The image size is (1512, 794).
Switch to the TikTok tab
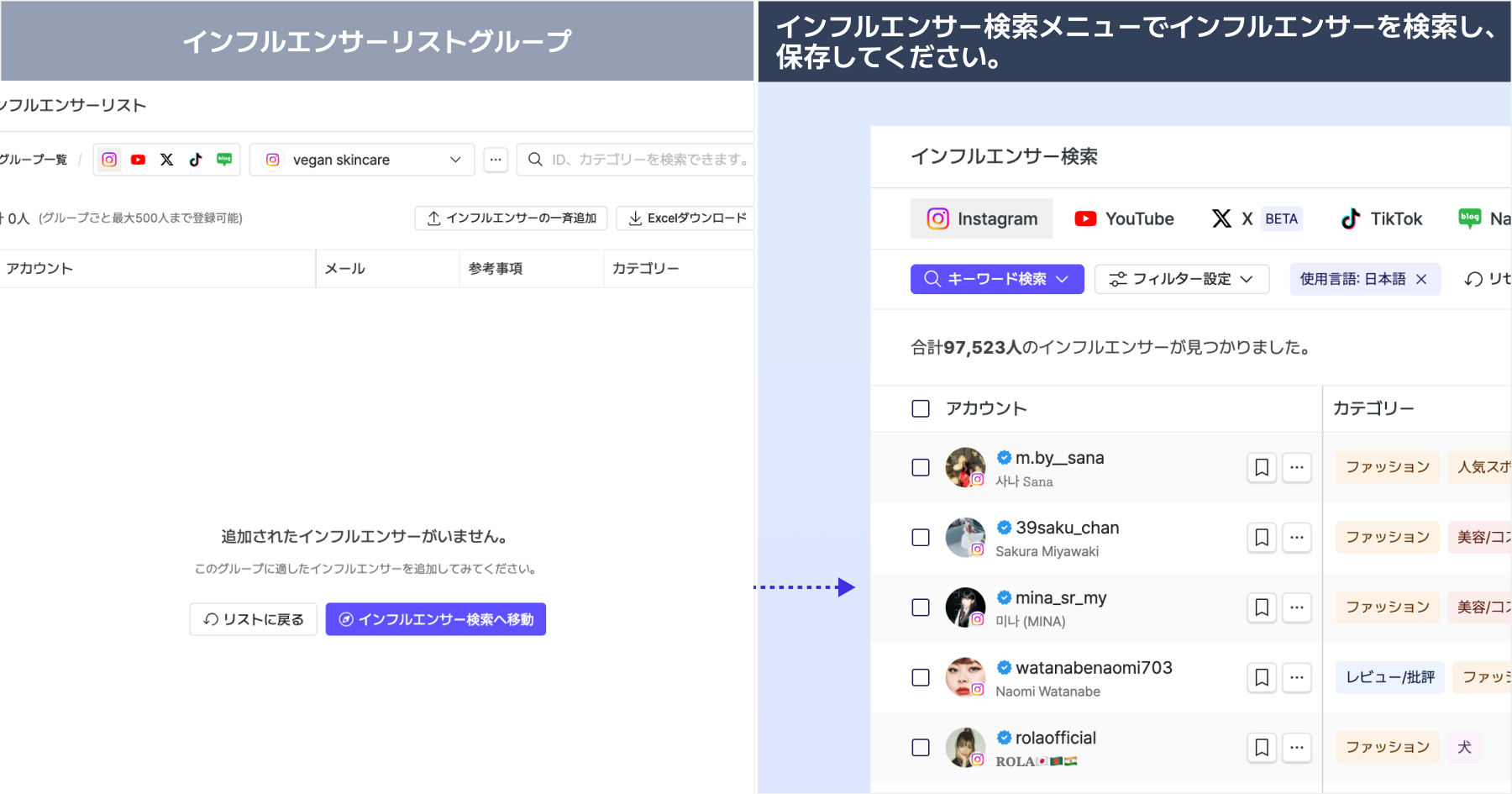pos(1382,218)
